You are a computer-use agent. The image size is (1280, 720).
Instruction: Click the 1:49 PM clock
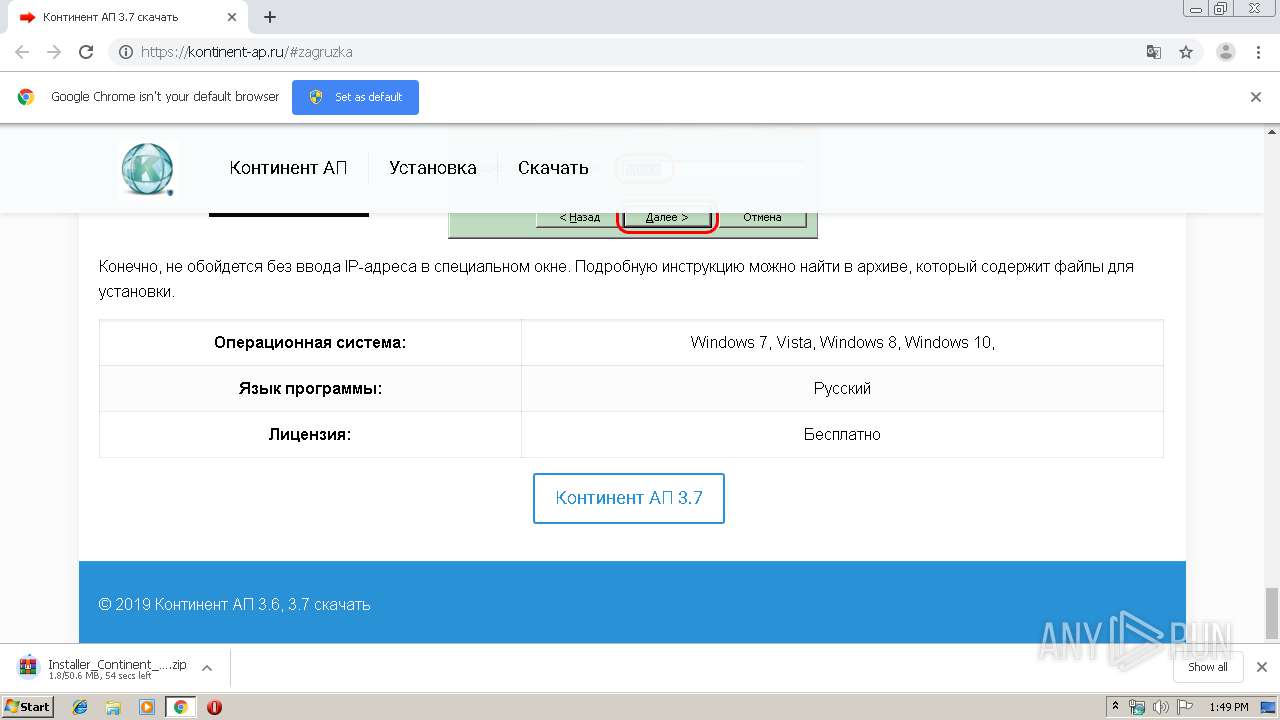click(x=1229, y=707)
